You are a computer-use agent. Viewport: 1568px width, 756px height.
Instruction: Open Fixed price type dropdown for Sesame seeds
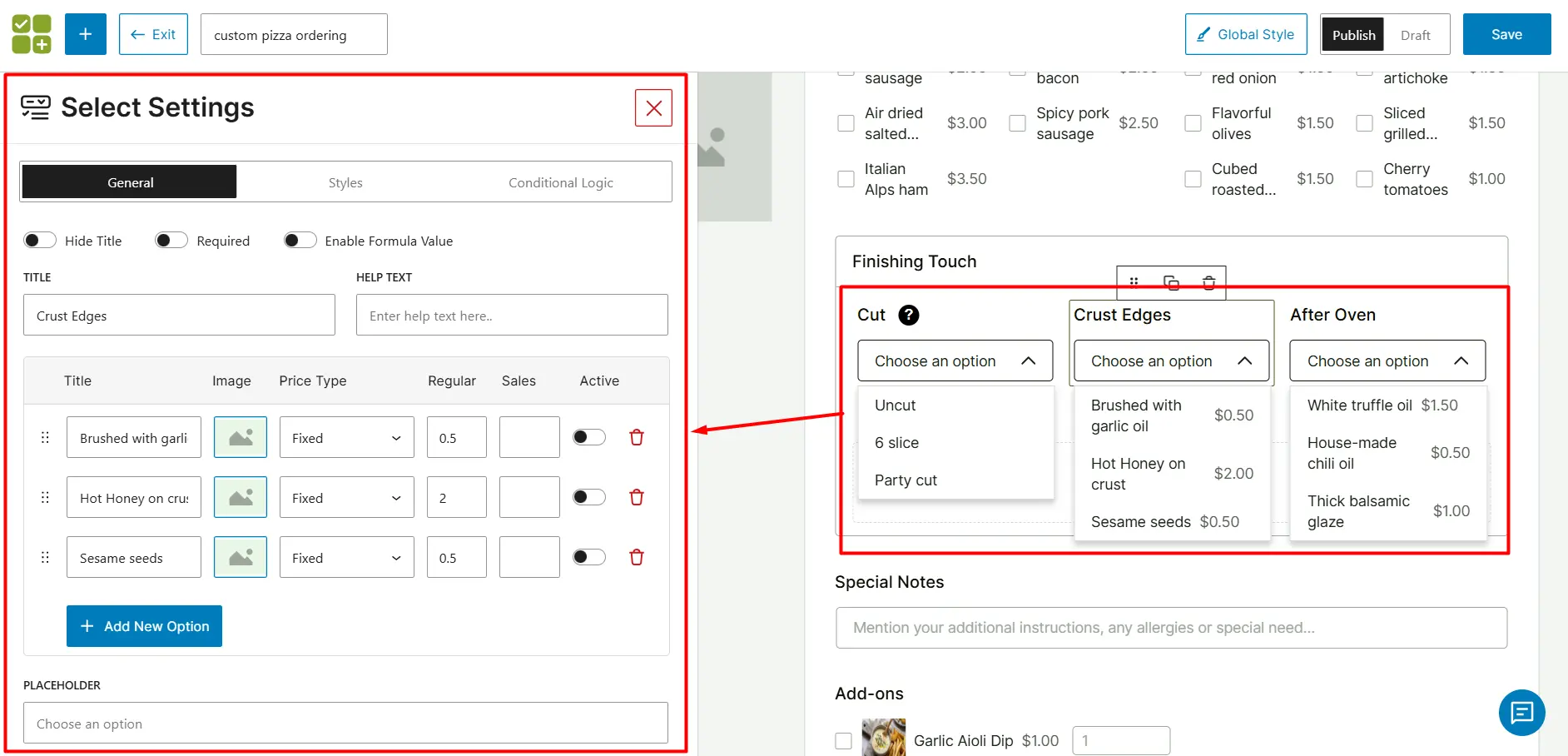346,557
